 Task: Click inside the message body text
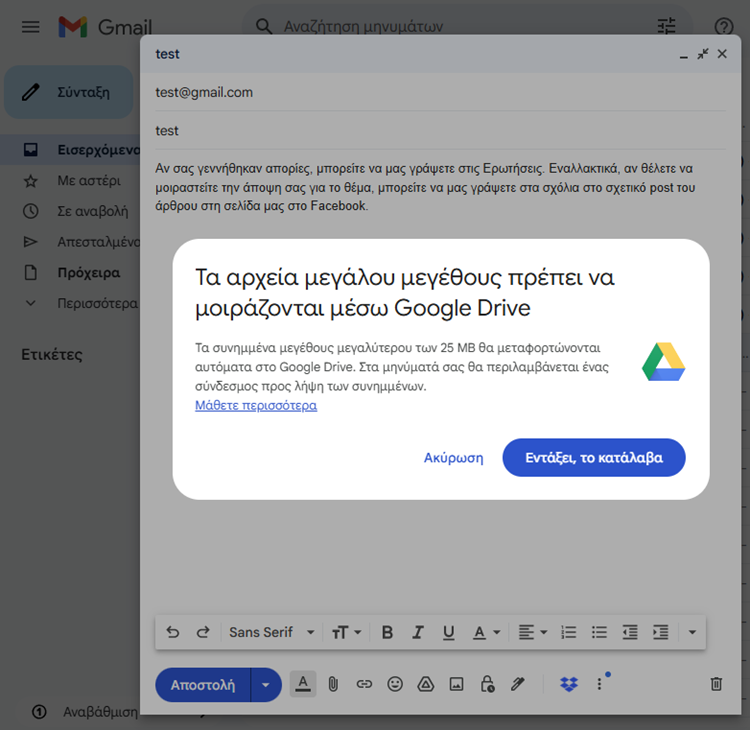[x=424, y=187]
